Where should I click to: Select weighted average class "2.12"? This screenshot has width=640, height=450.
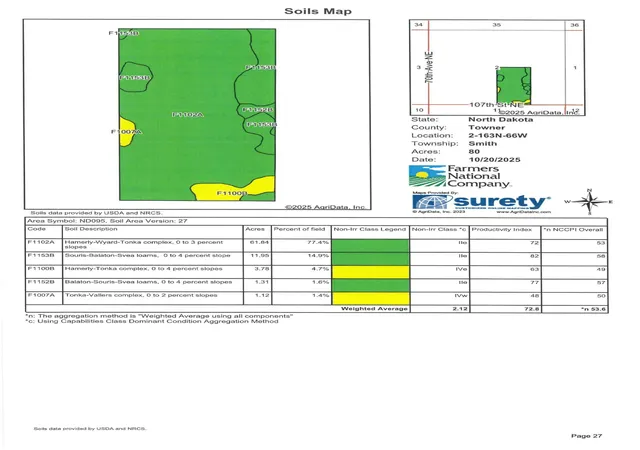(x=460, y=309)
